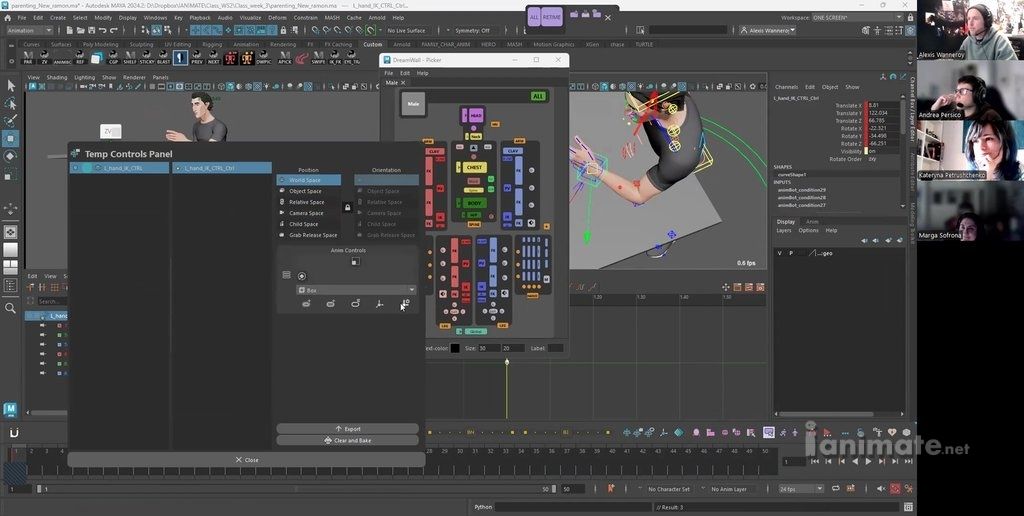Click the undo icon in status line
This screenshot has width=1024, height=516.
click(x=103, y=31)
